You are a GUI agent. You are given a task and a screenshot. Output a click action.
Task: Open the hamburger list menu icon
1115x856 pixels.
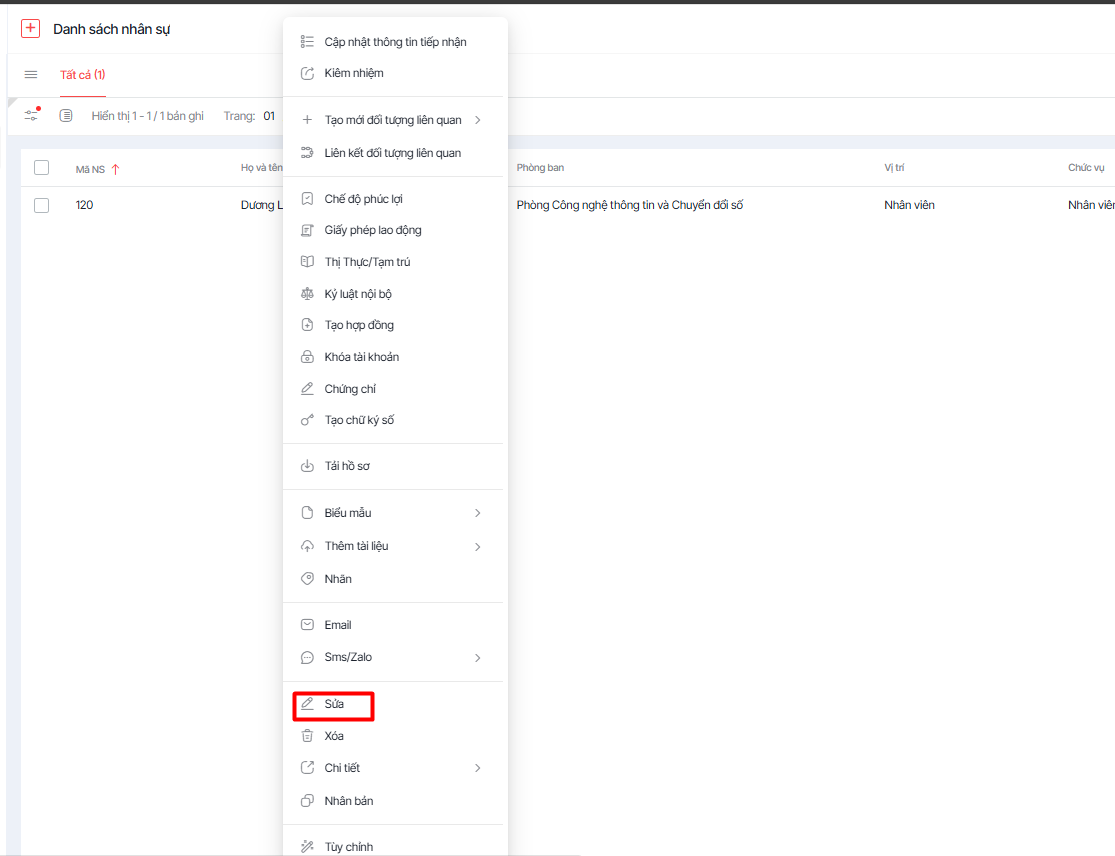pos(31,75)
